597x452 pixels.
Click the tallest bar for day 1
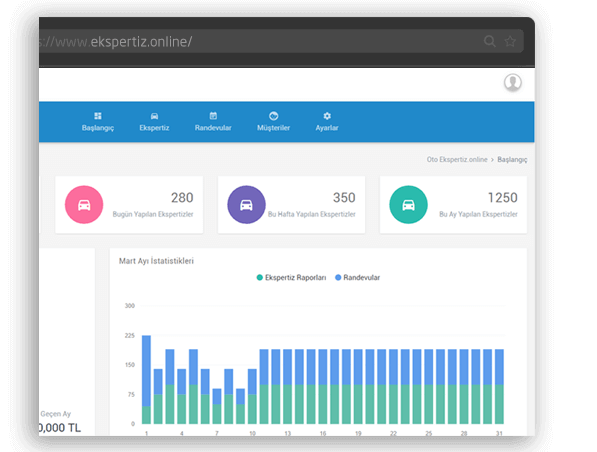[146, 380]
